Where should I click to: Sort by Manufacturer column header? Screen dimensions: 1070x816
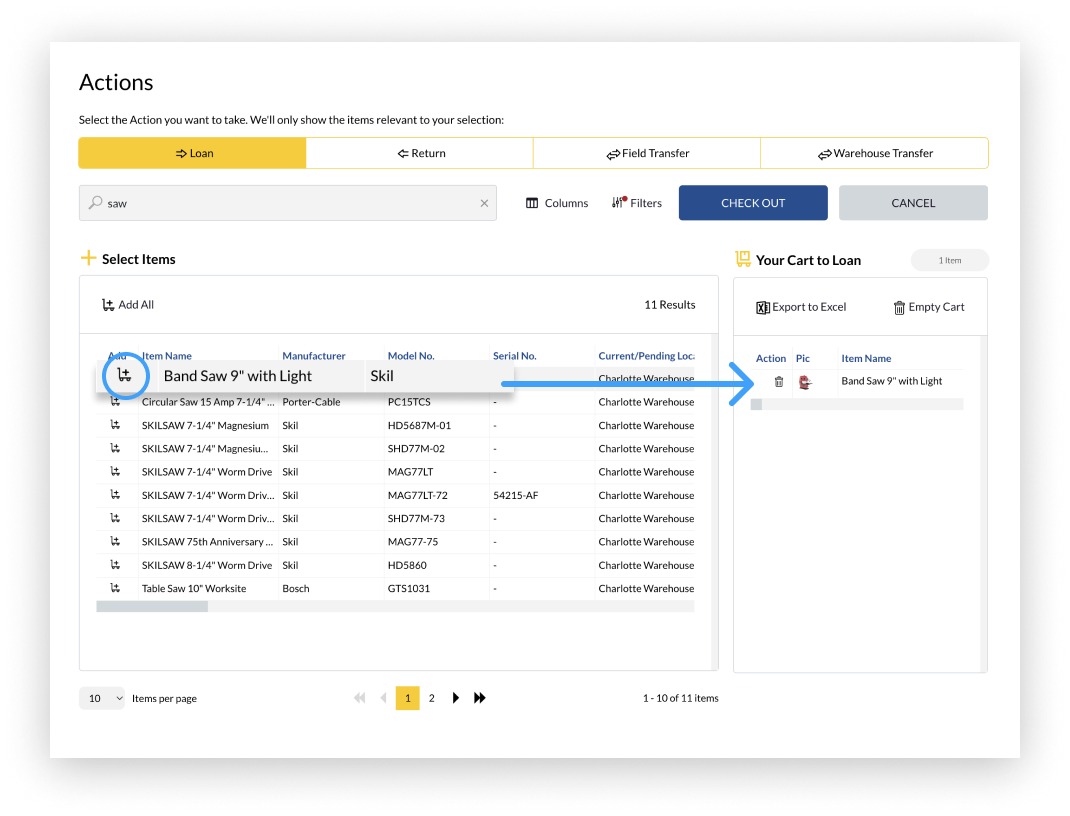click(x=313, y=356)
